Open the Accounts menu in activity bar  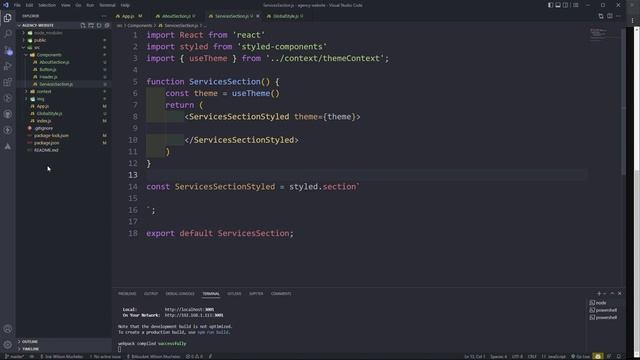[7, 329]
